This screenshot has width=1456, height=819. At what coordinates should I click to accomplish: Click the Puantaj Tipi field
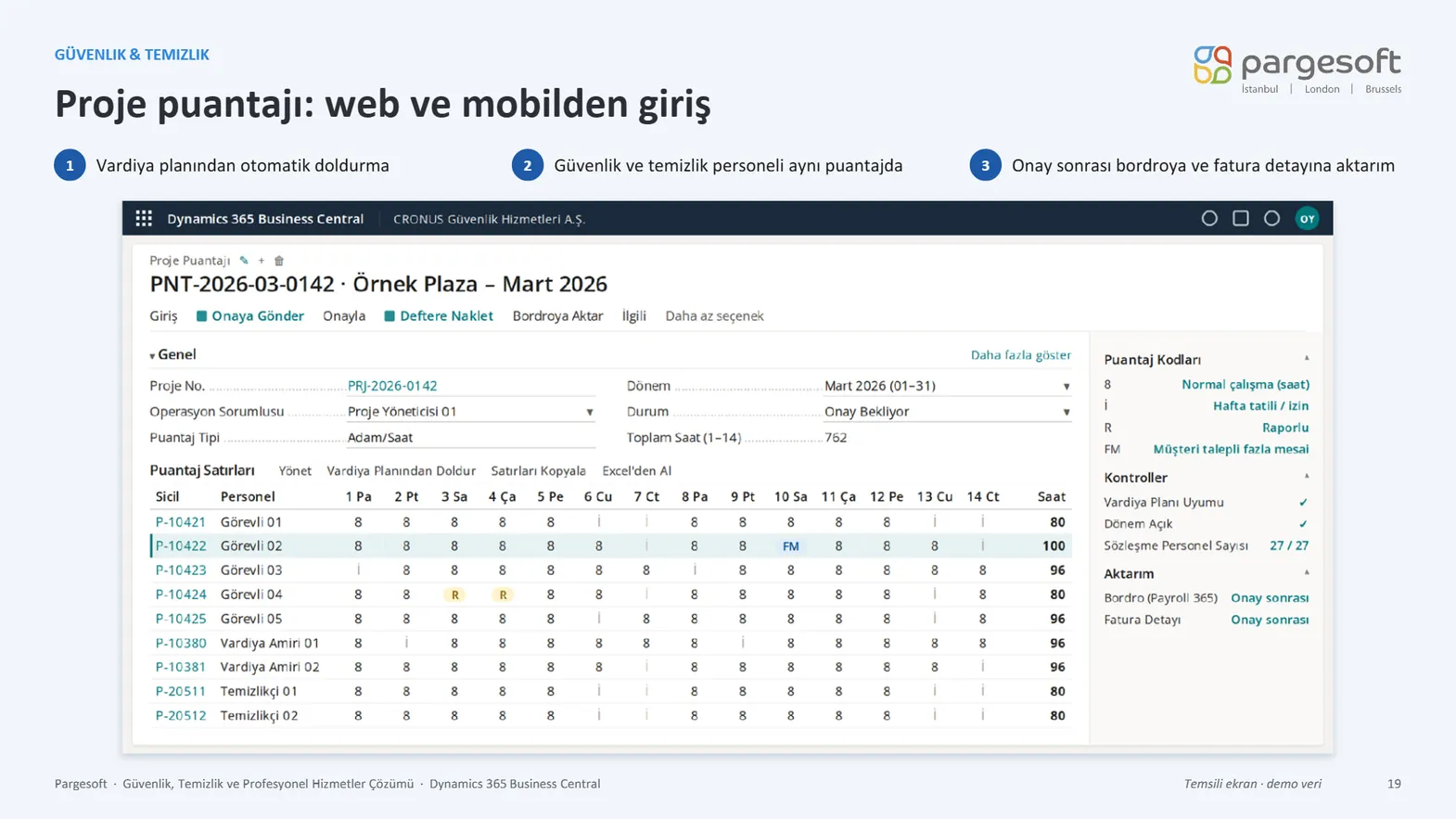pyautogui.click(x=470, y=438)
